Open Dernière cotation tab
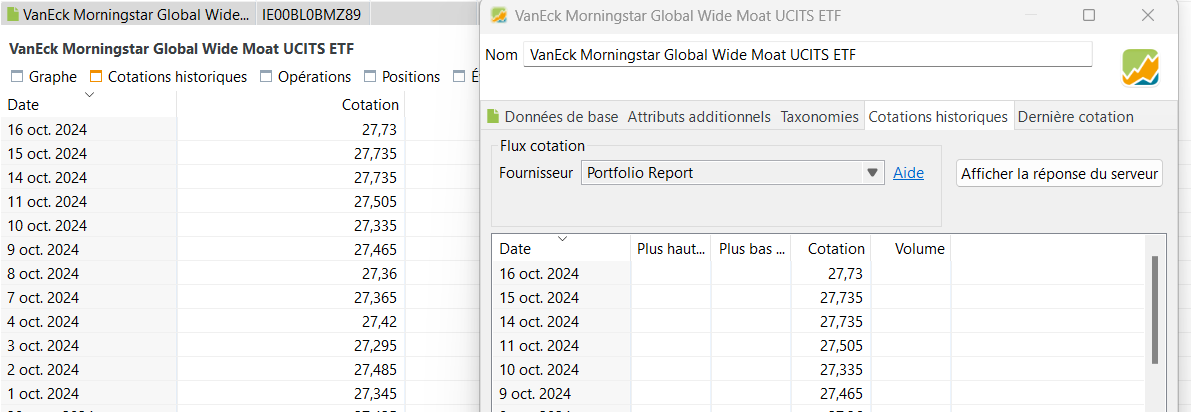Image resolution: width=1191 pixels, height=412 pixels. pos(1076,116)
